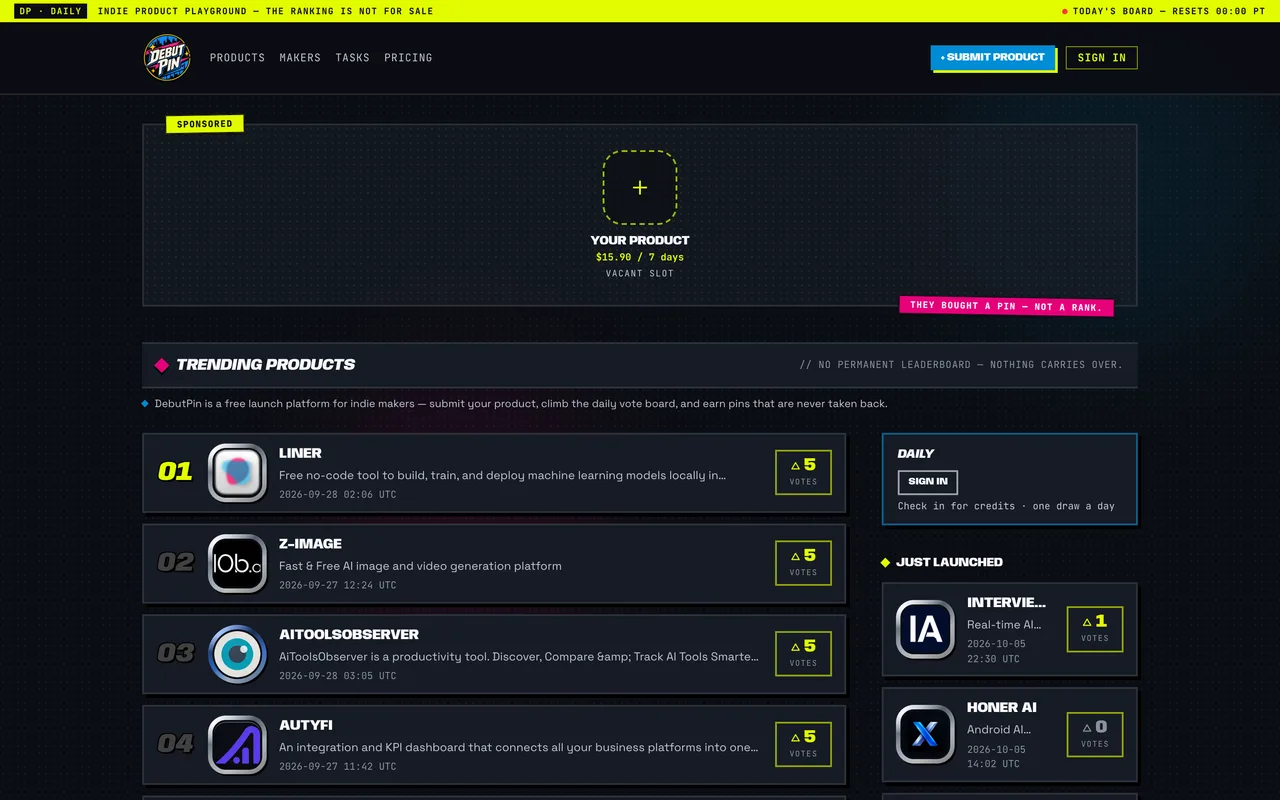Click the 'No permanent leaderboard' note

[961, 365]
